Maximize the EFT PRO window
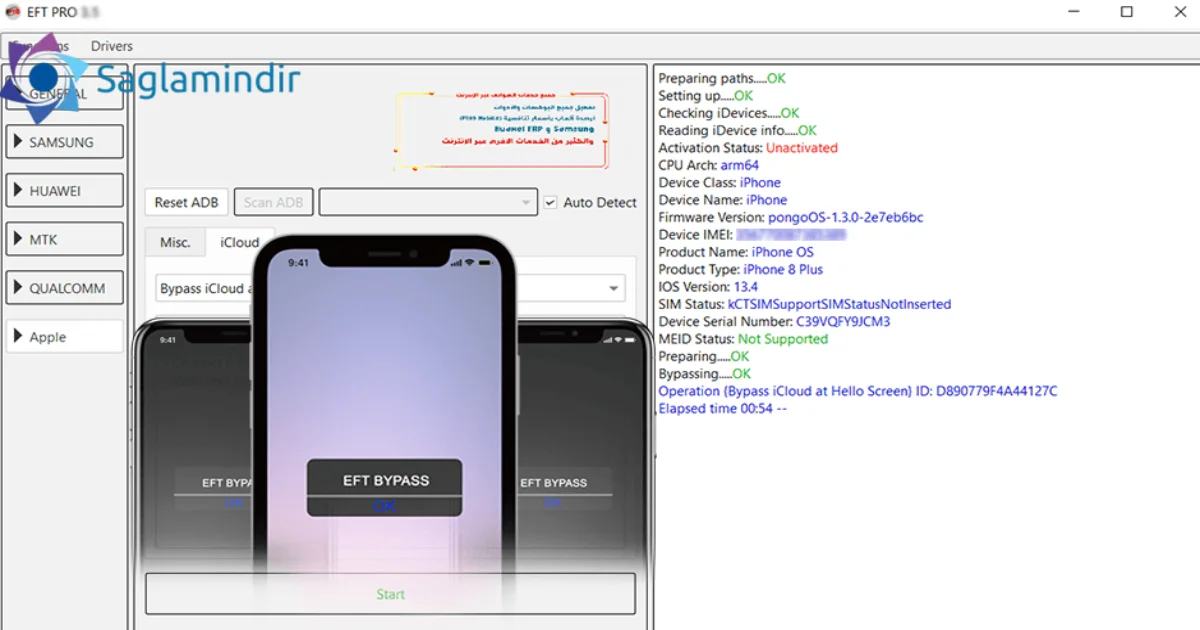The width and height of the screenshot is (1200, 630). point(1127,12)
